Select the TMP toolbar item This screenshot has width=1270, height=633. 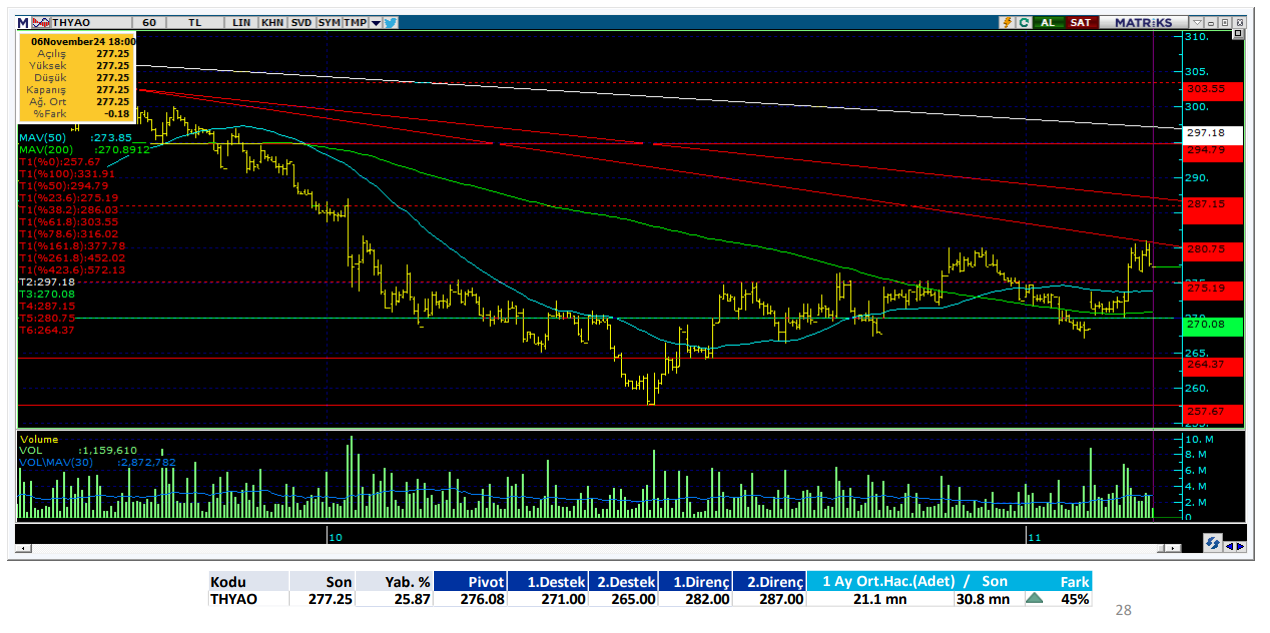(355, 22)
